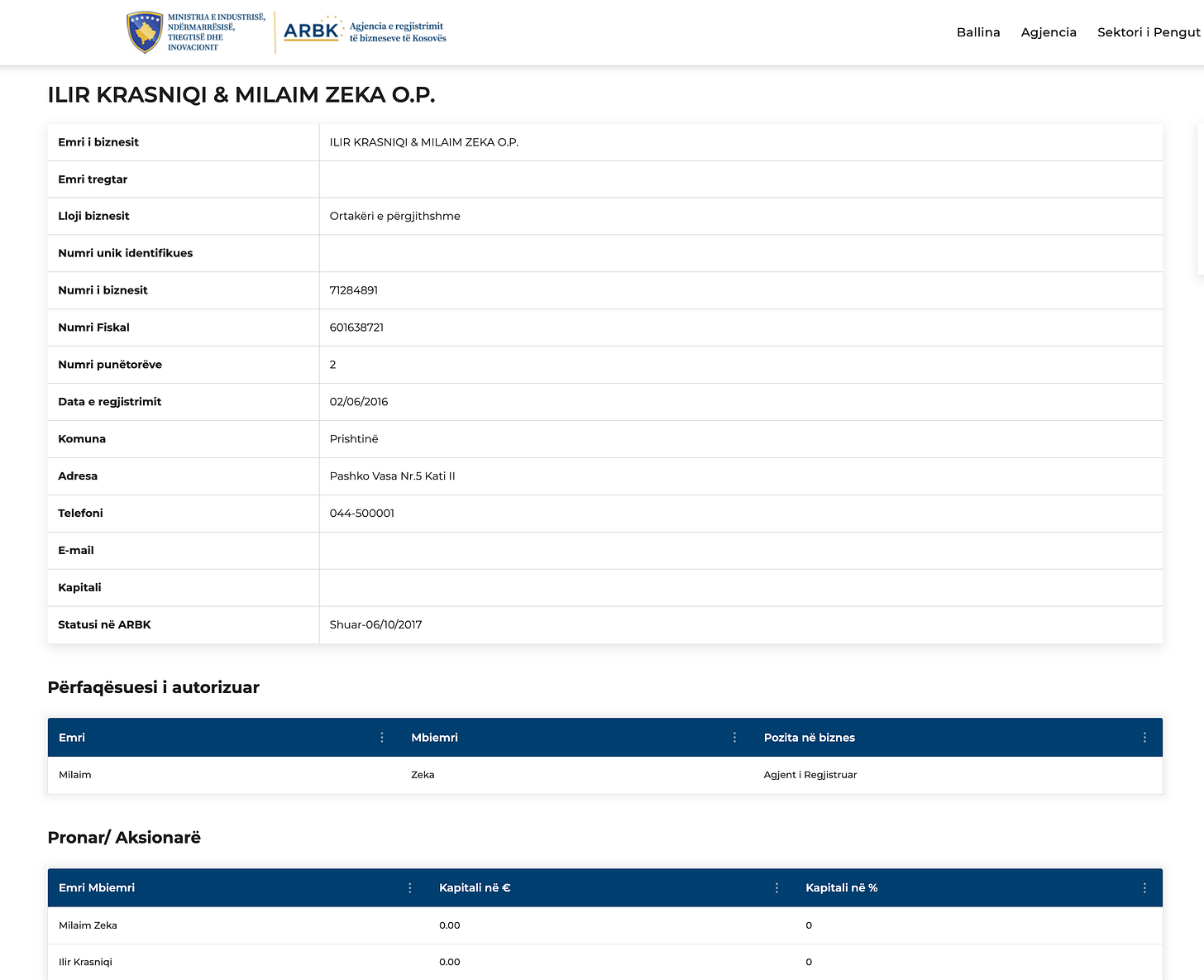Image resolution: width=1204 pixels, height=980 pixels.
Task: Click the Ministry coat of arms logo
Action: (145, 32)
